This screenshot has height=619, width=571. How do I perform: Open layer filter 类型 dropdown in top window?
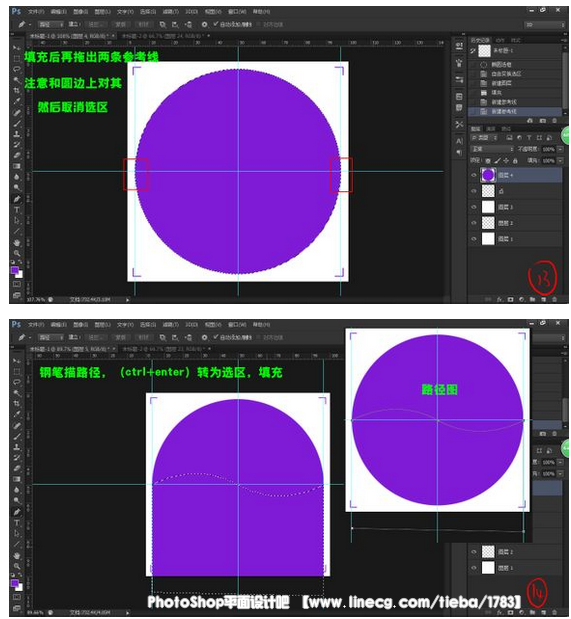tap(484, 138)
